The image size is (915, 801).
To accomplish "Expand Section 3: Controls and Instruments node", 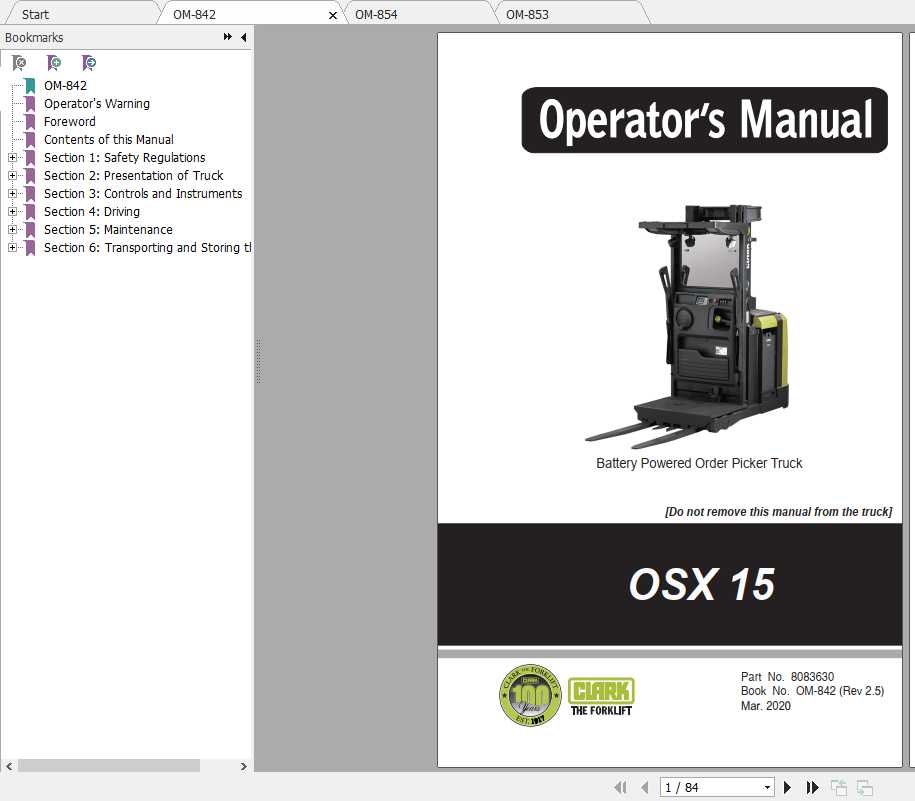I will click(12, 194).
